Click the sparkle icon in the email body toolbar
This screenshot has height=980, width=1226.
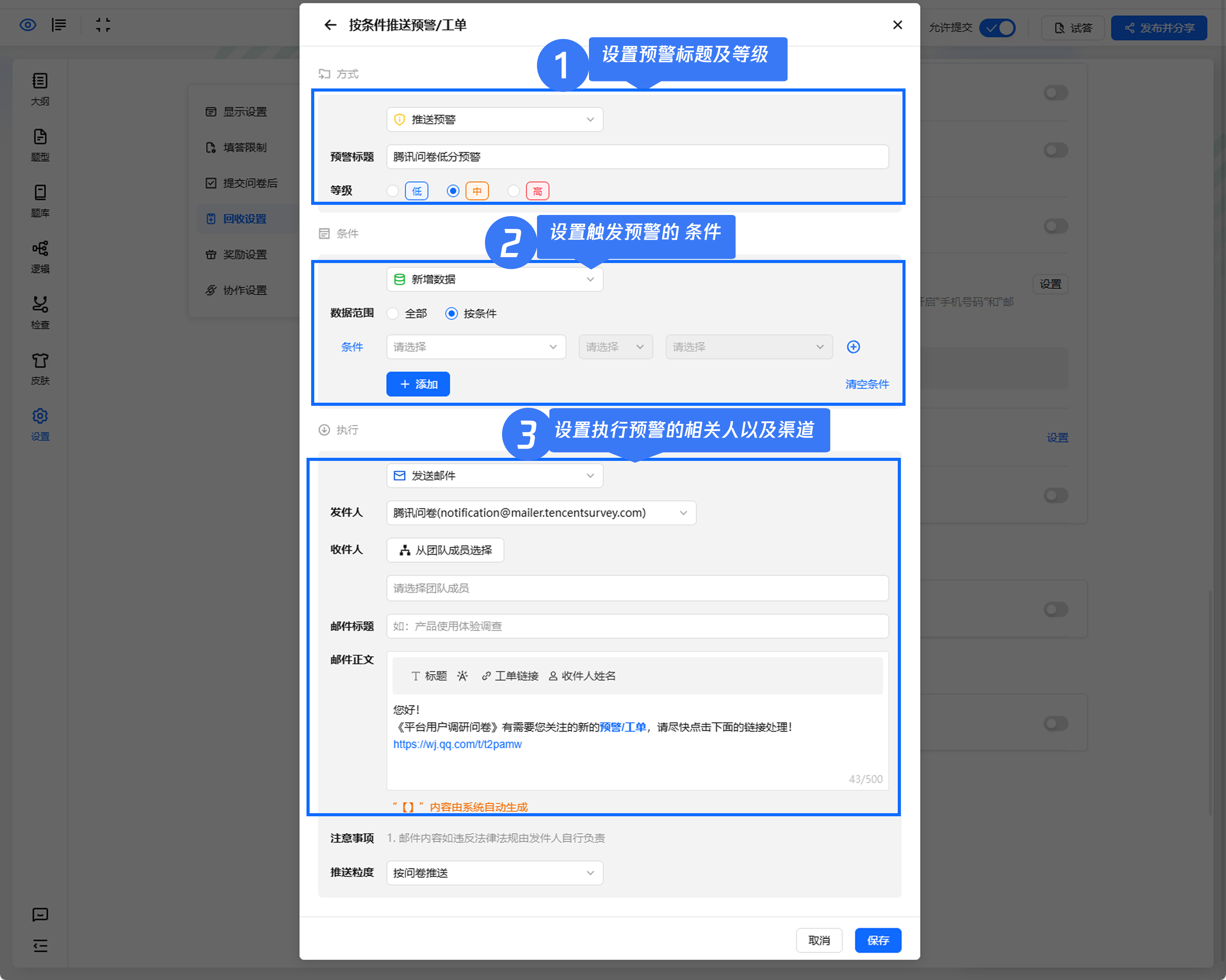click(x=462, y=676)
